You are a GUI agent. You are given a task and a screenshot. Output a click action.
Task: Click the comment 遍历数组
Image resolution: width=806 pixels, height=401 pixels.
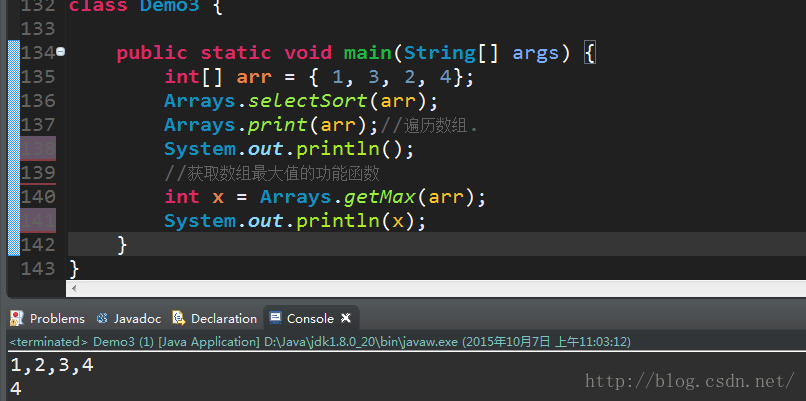tap(429, 125)
